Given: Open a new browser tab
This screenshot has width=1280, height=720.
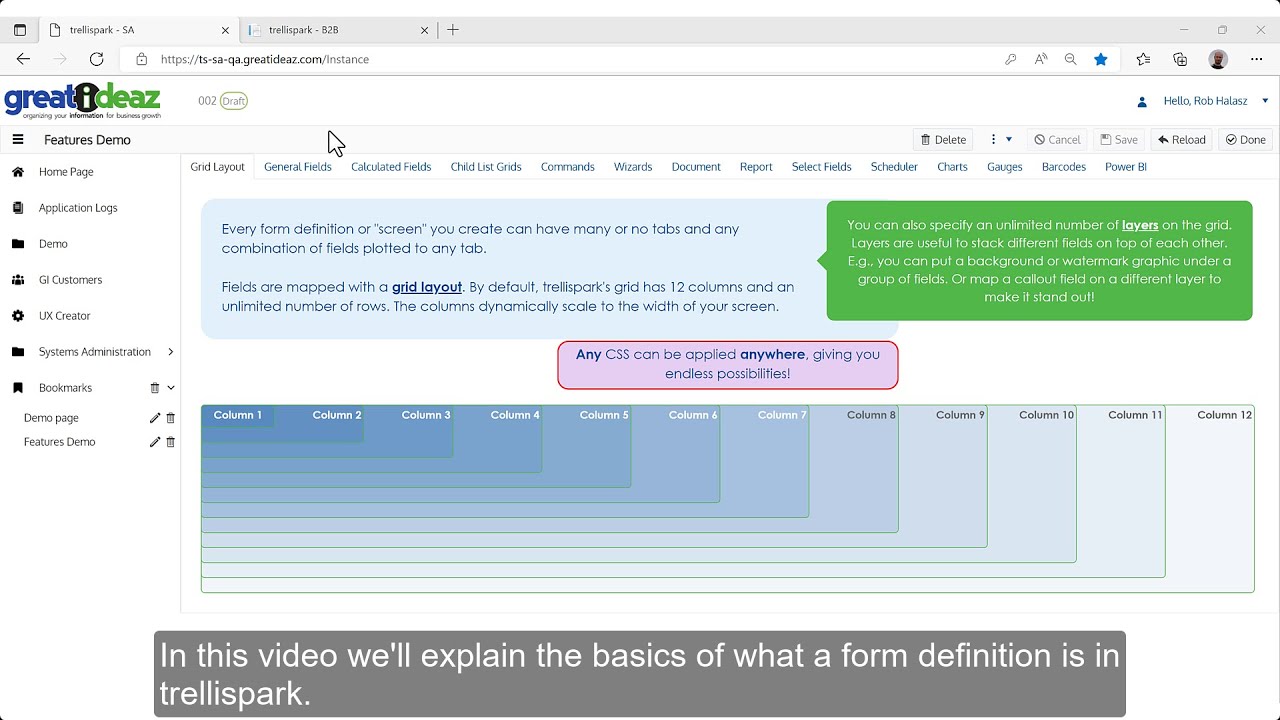Looking at the screenshot, I should [453, 30].
